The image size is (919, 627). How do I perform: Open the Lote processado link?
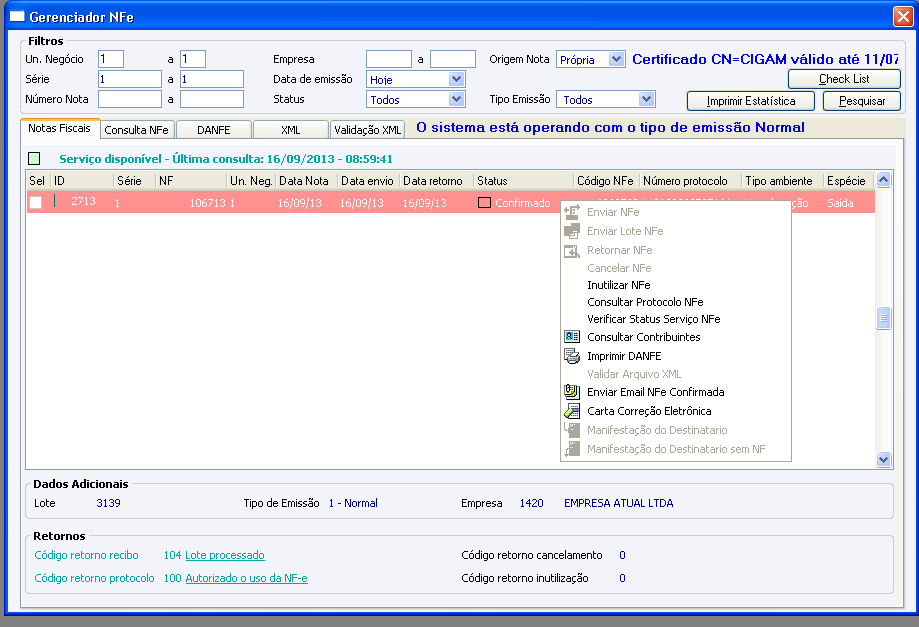224,555
